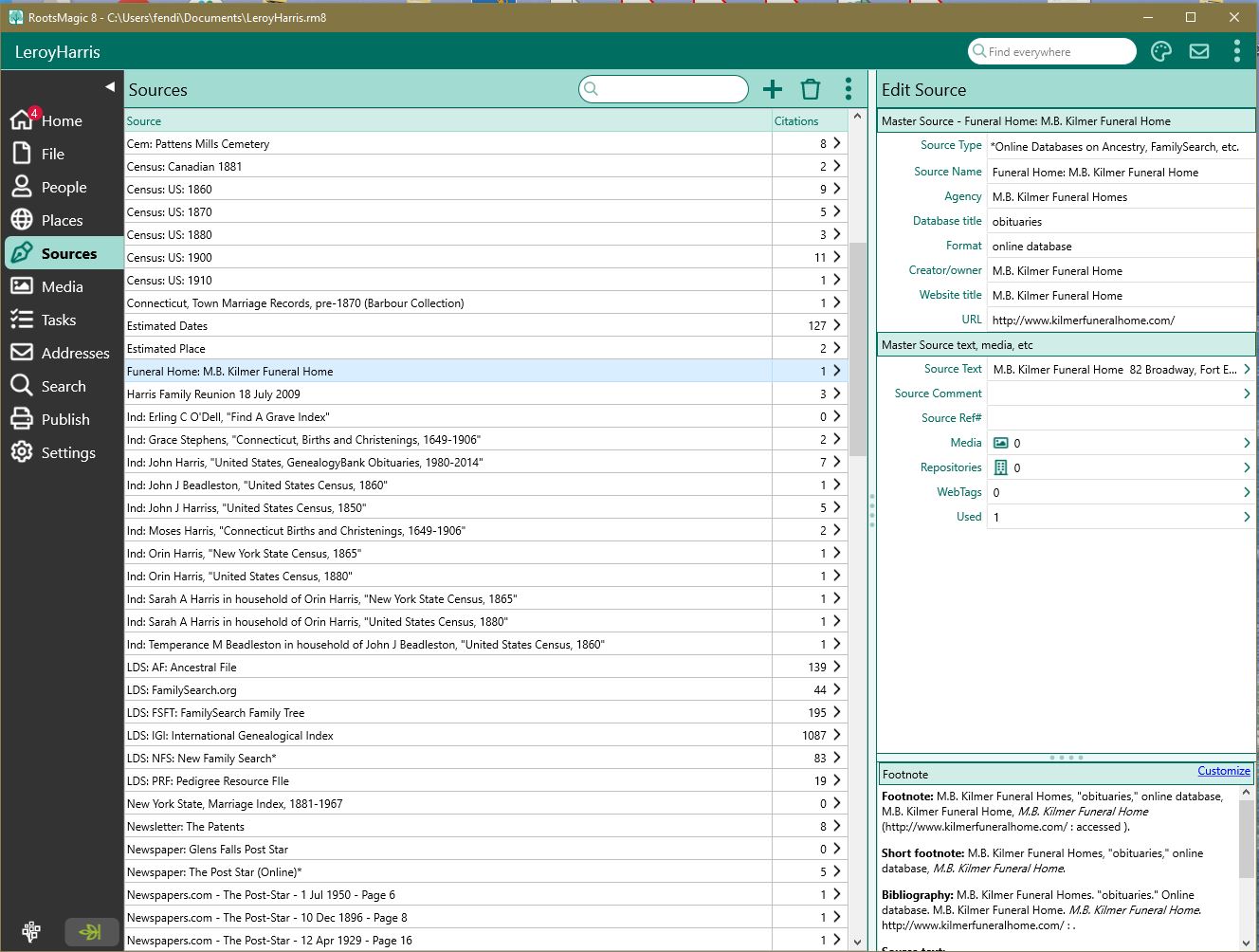
Task: Expand the Source Text field arrow
Action: [x=1247, y=369]
